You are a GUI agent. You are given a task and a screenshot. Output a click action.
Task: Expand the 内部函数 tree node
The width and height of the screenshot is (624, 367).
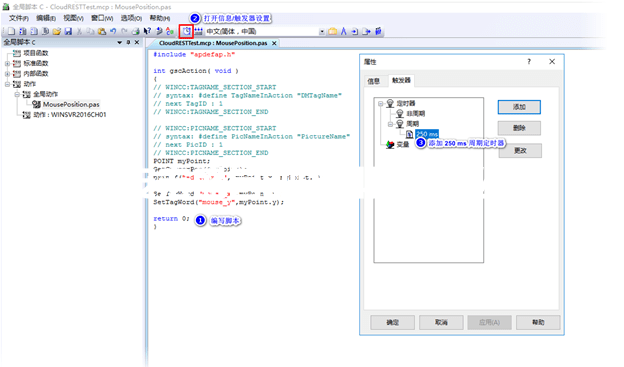(x=7, y=74)
